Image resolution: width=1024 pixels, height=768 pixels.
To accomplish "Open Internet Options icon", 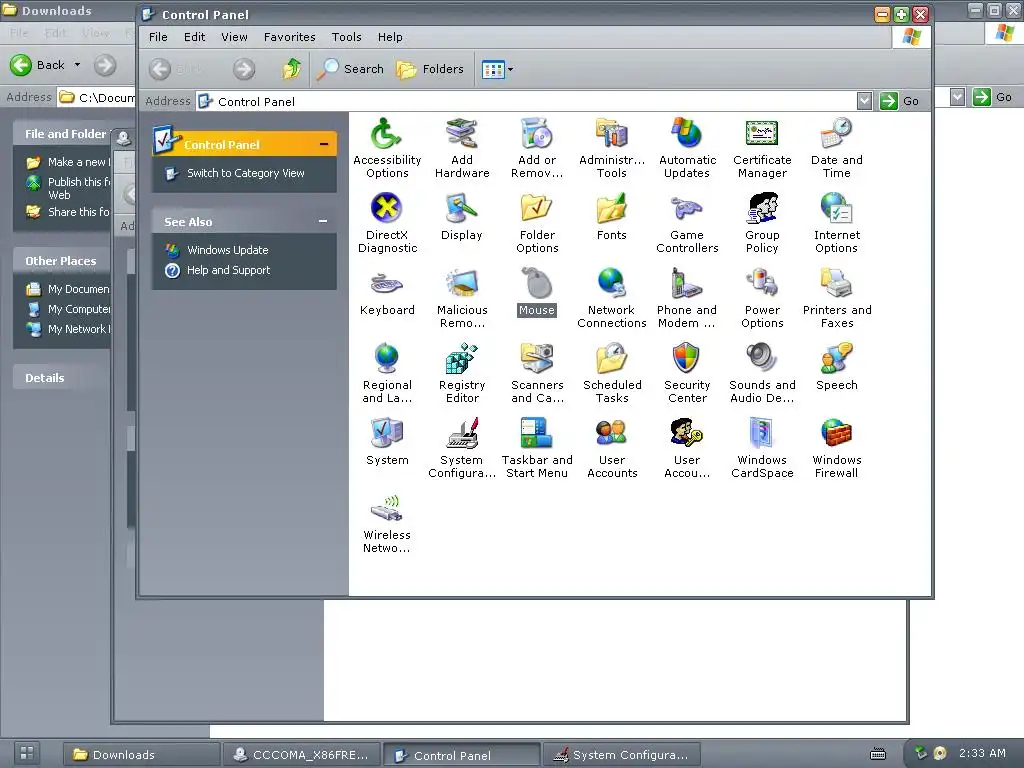I will point(837,223).
